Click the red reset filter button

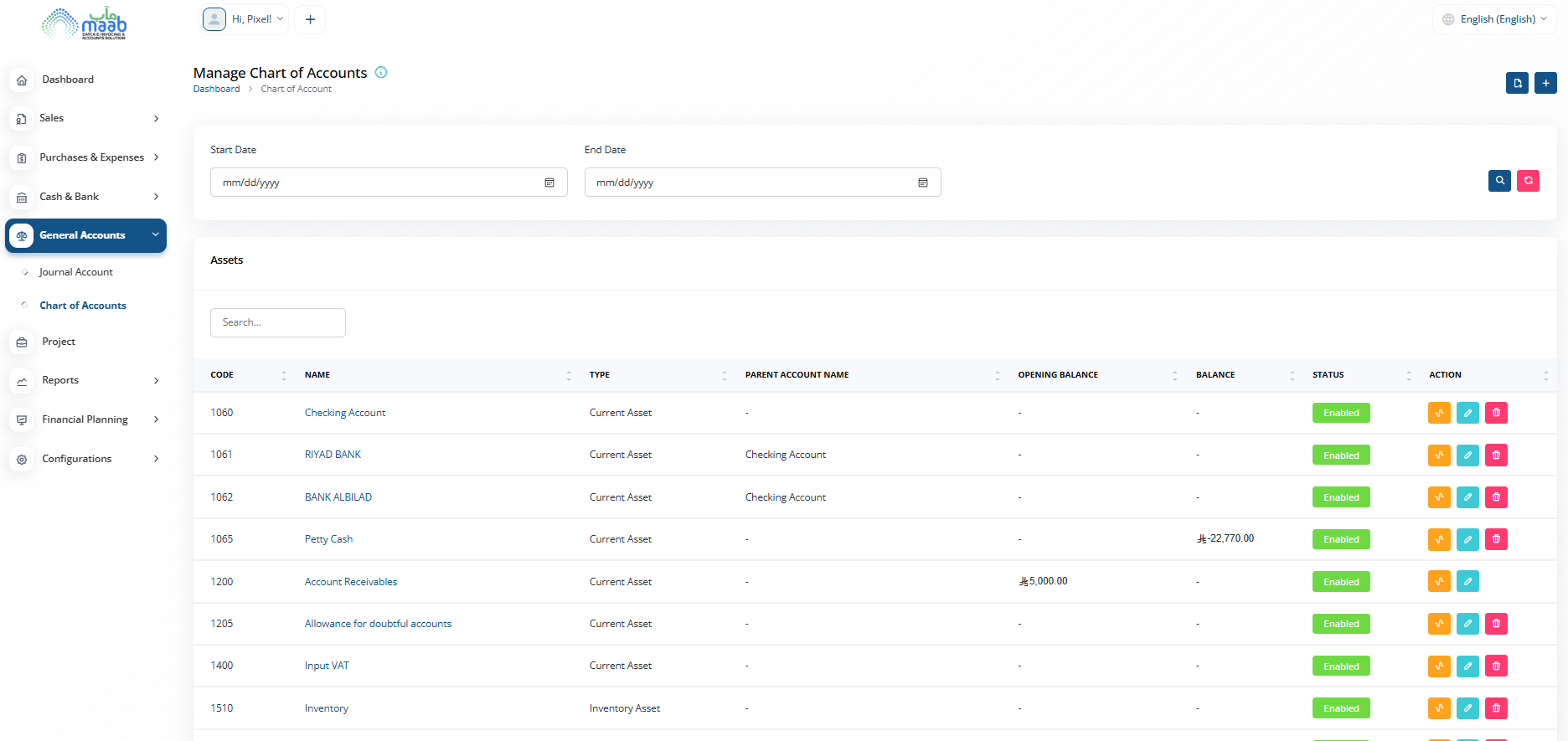coord(1528,181)
